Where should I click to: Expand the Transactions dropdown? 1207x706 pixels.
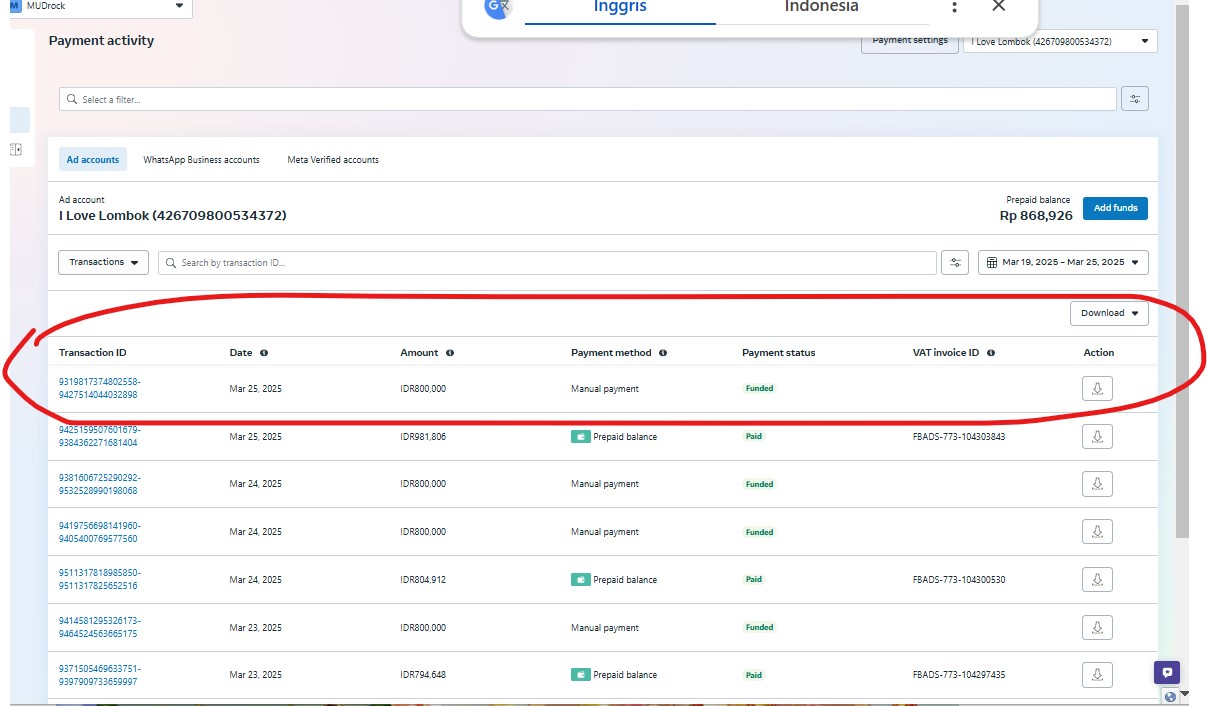coord(104,262)
